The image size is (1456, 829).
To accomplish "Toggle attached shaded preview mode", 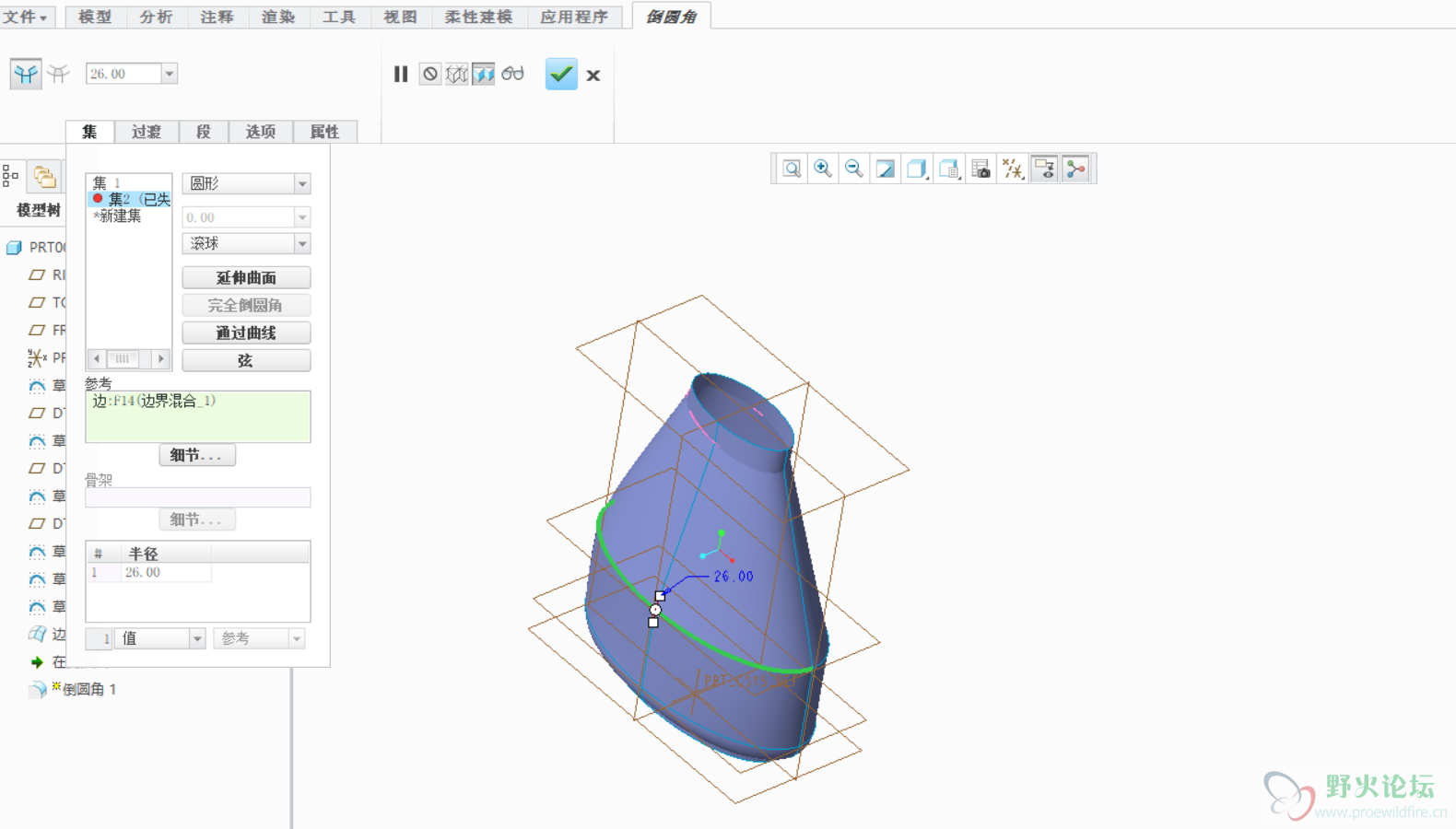I will click(484, 74).
